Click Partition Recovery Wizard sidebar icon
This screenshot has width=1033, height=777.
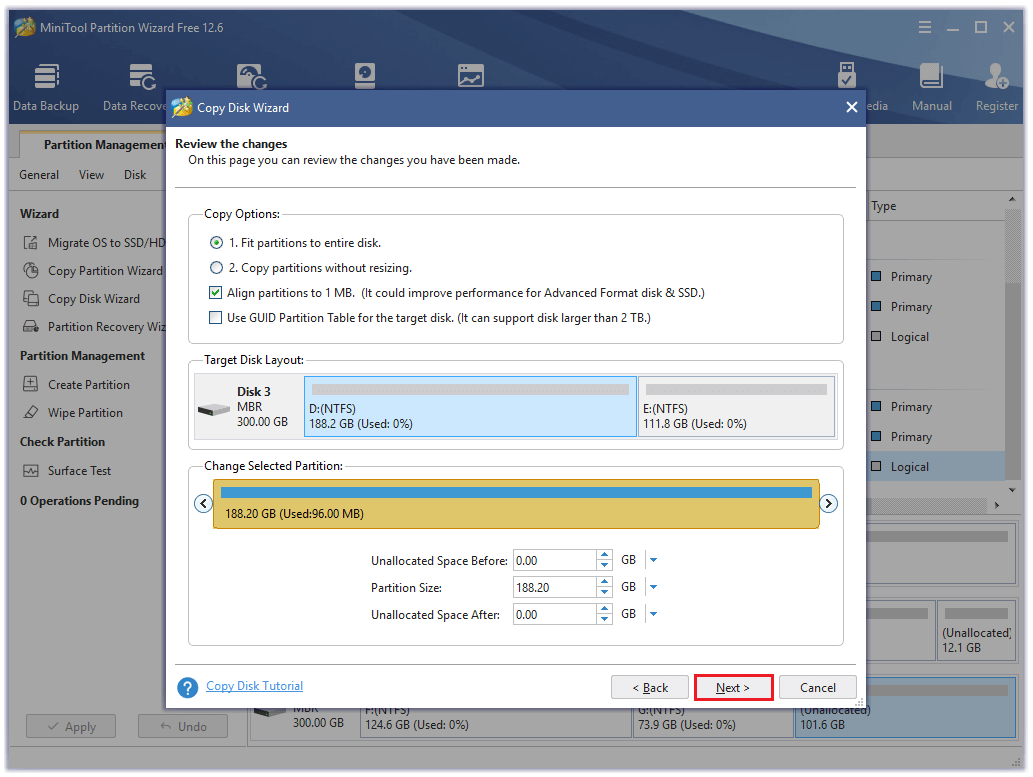(x=30, y=326)
